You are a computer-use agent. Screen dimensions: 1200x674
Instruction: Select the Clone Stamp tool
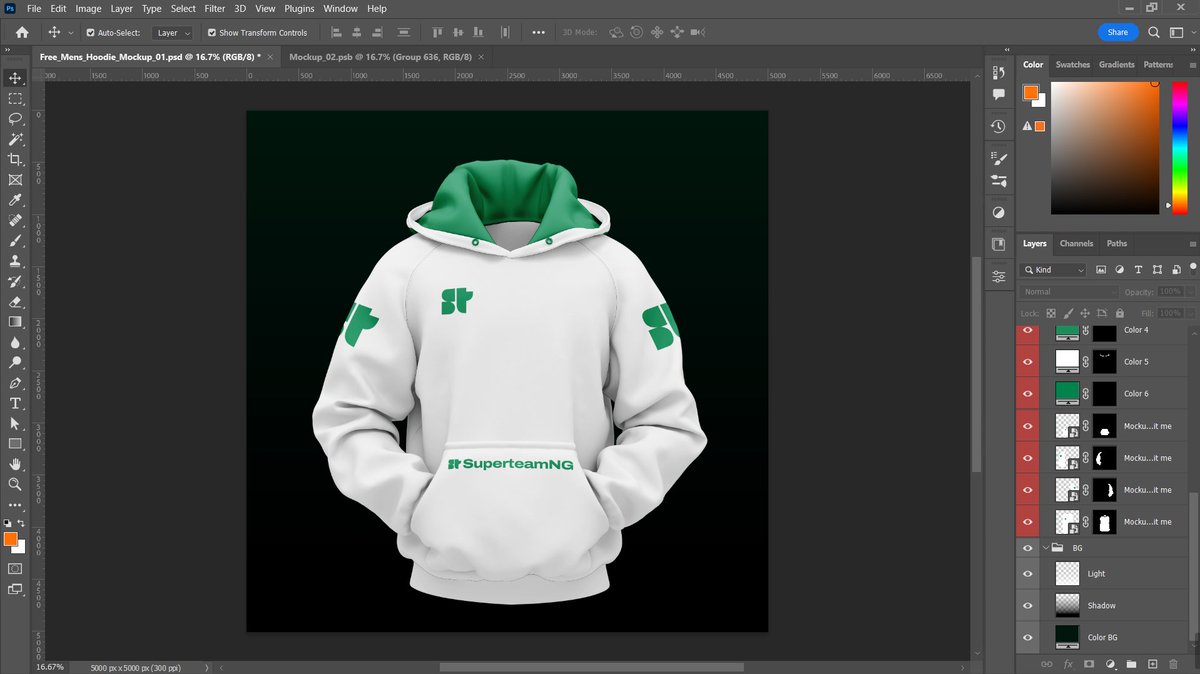pos(15,261)
